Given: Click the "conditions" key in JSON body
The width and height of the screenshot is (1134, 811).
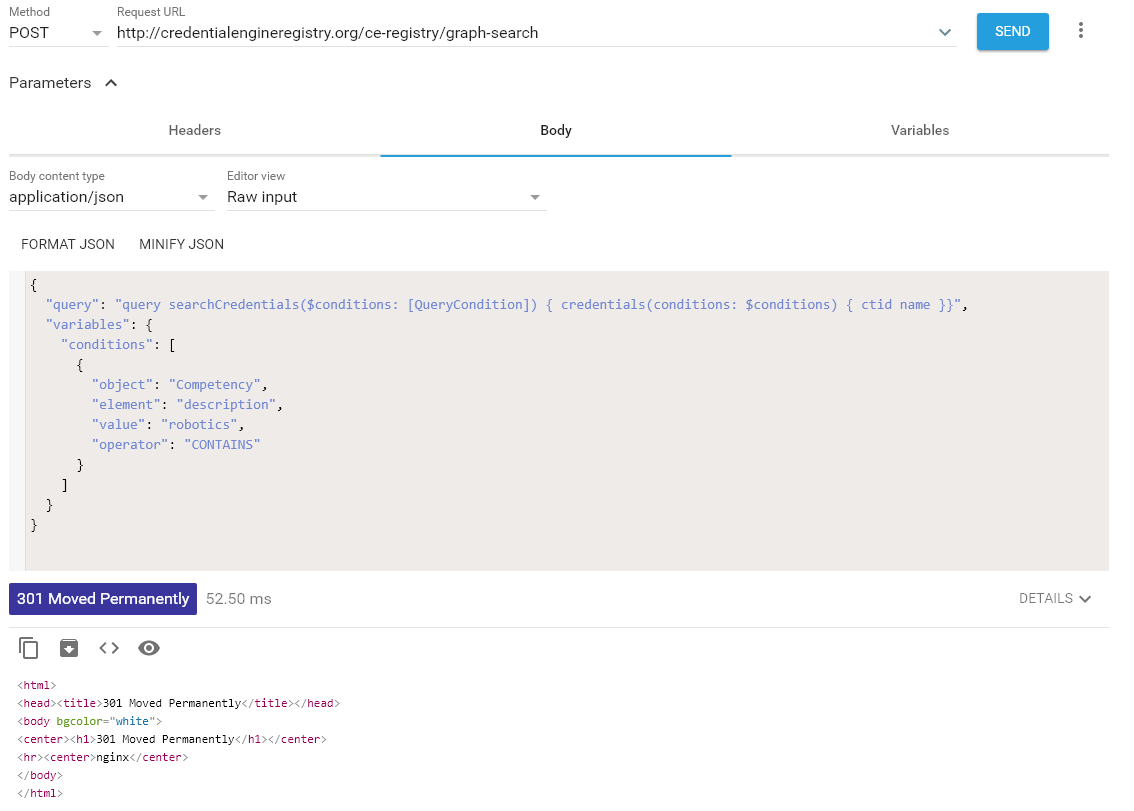Looking at the screenshot, I should [107, 345].
